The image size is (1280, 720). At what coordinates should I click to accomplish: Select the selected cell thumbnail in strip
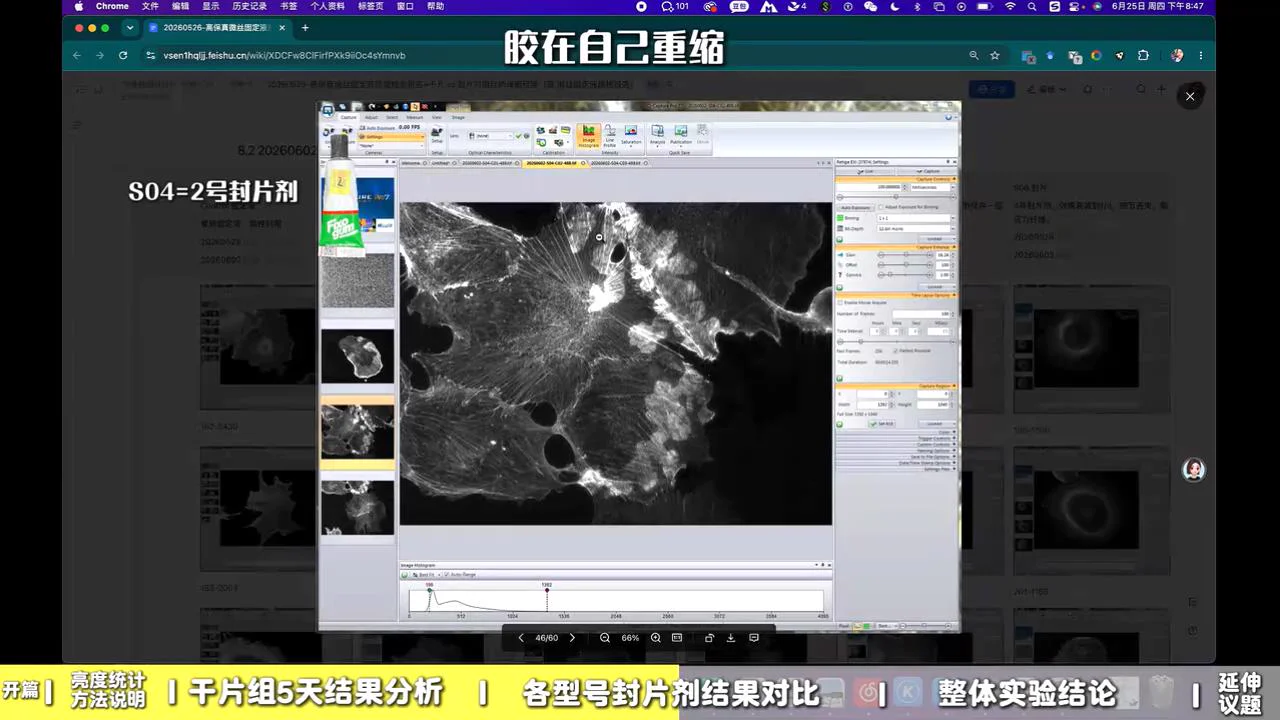[x=357, y=431]
